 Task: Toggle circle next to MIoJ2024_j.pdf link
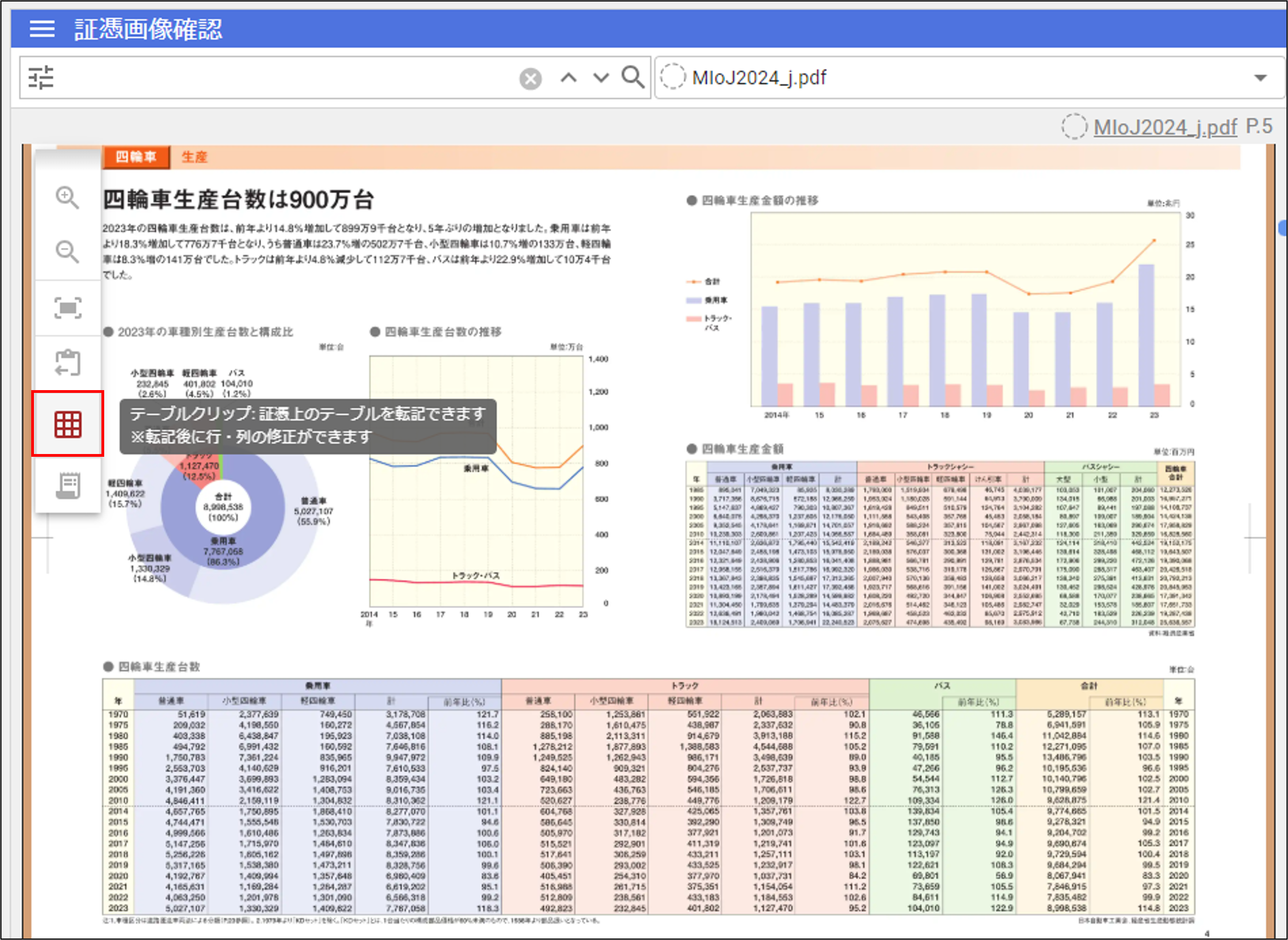pos(1073,126)
